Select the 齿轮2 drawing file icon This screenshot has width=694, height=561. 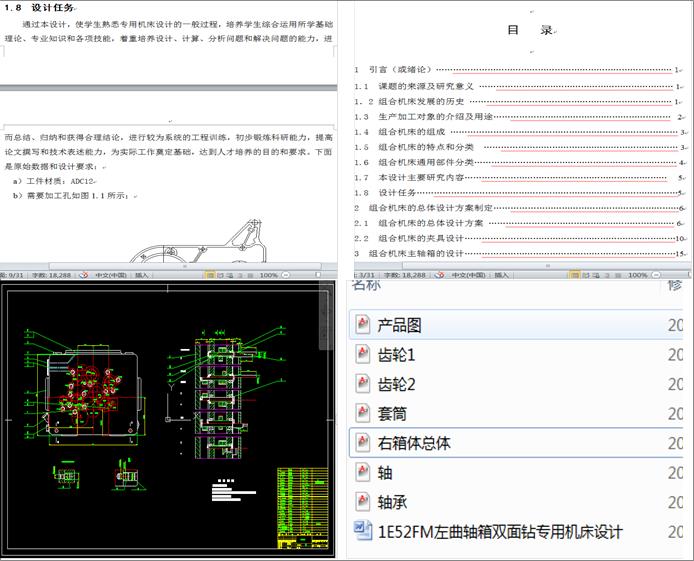[x=363, y=384]
